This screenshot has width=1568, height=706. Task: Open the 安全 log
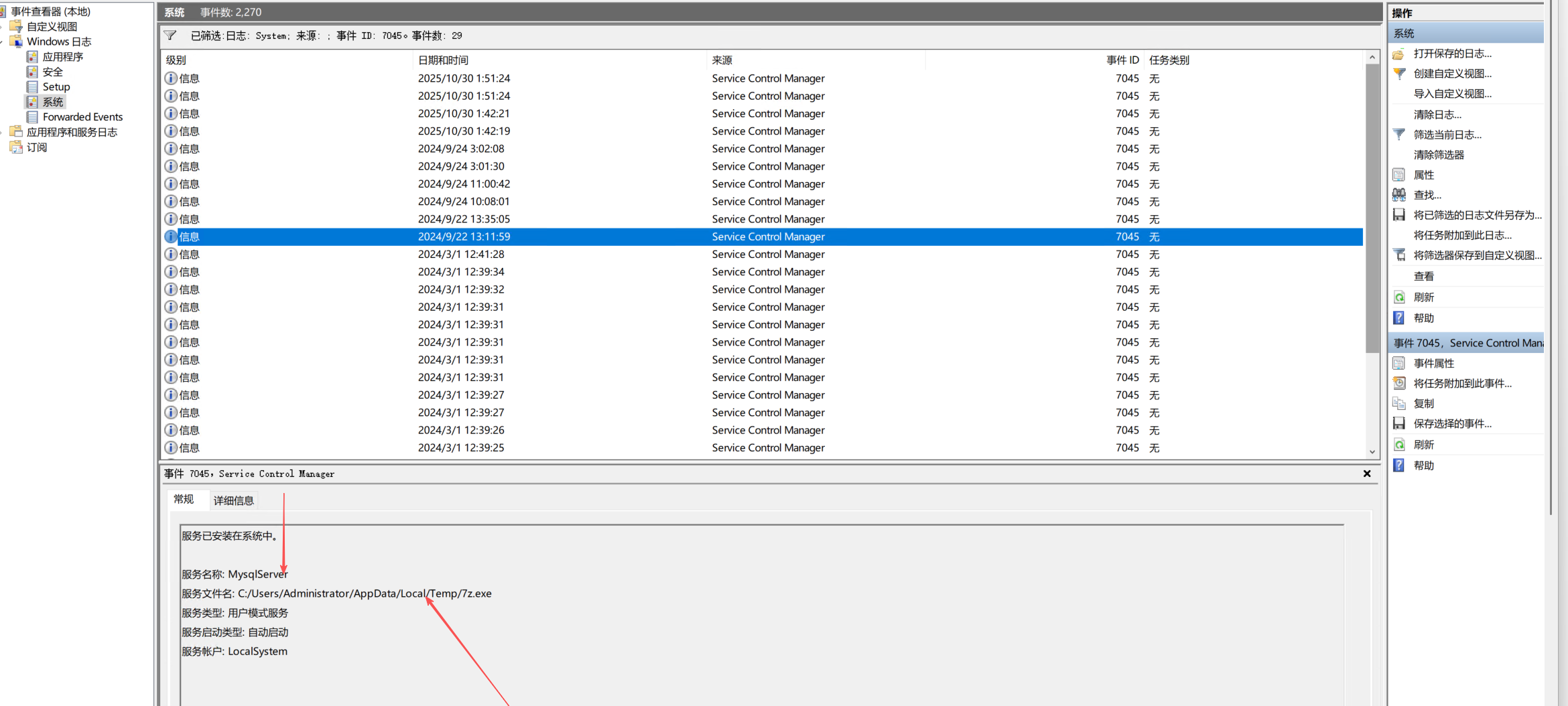click(53, 72)
